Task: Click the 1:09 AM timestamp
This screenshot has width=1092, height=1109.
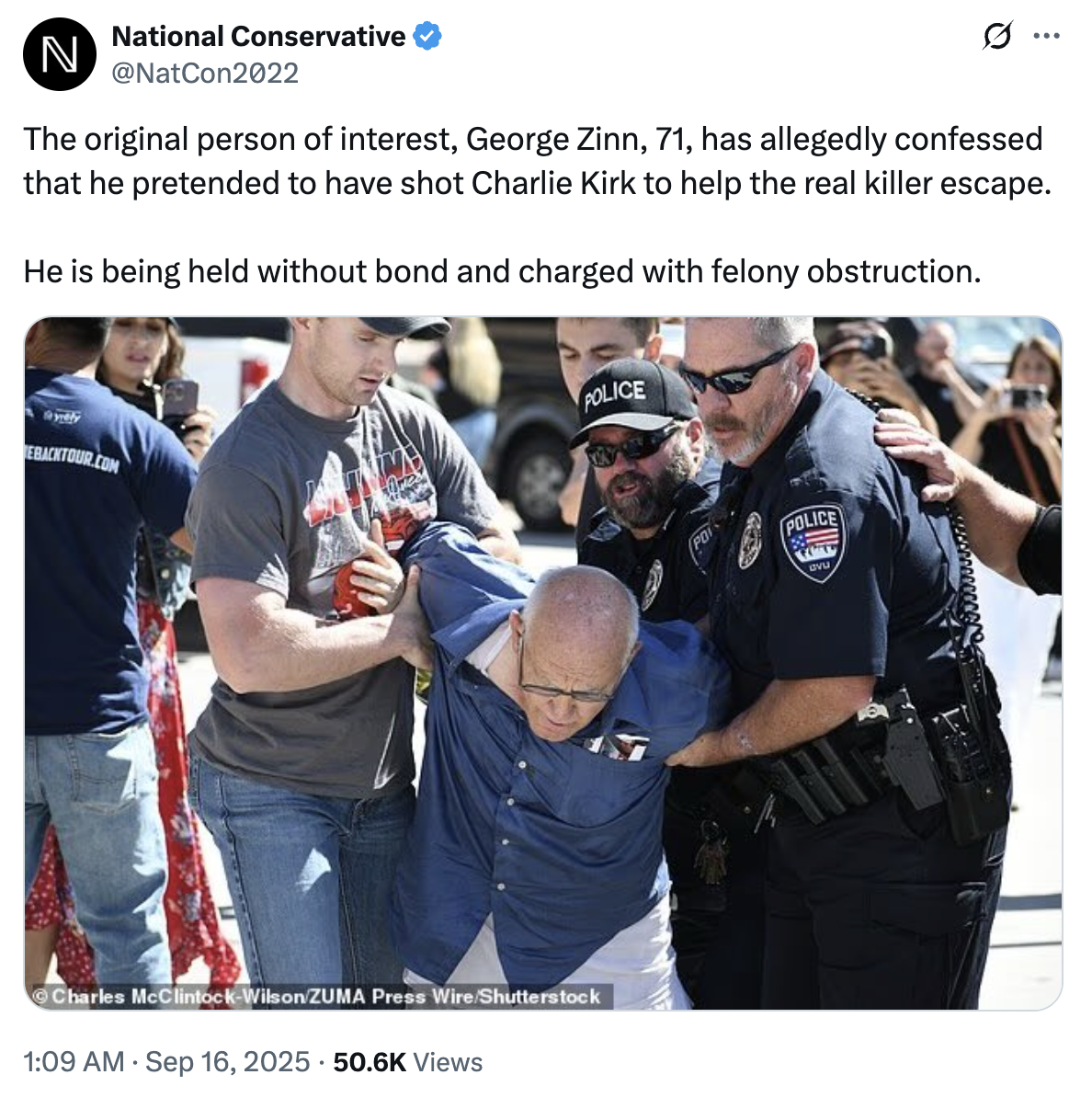Action: coord(74,1062)
